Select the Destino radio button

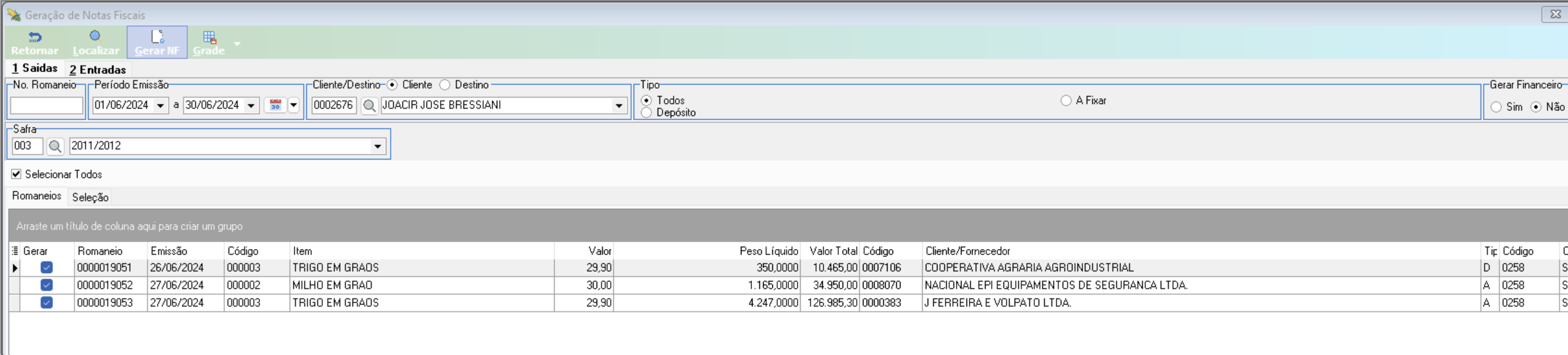(444, 85)
